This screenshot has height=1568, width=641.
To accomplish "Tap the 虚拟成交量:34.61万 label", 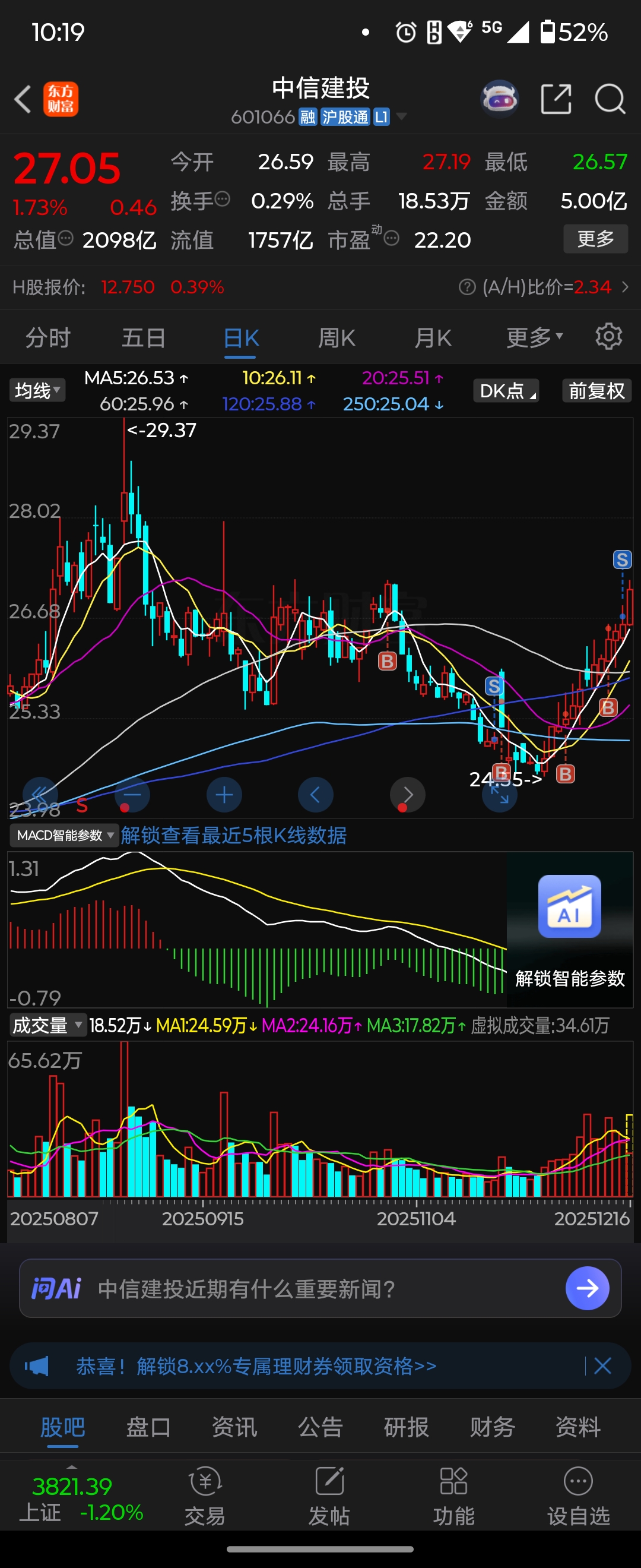I will 540,1026.
